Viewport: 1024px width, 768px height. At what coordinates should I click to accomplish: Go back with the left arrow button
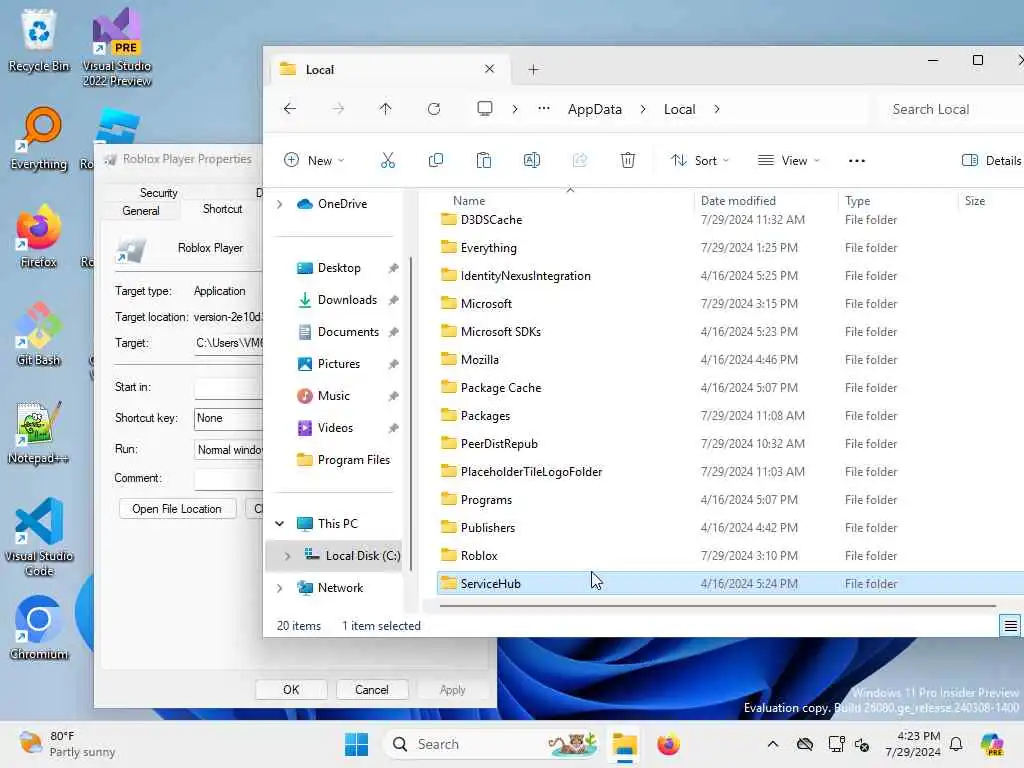(290, 109)
